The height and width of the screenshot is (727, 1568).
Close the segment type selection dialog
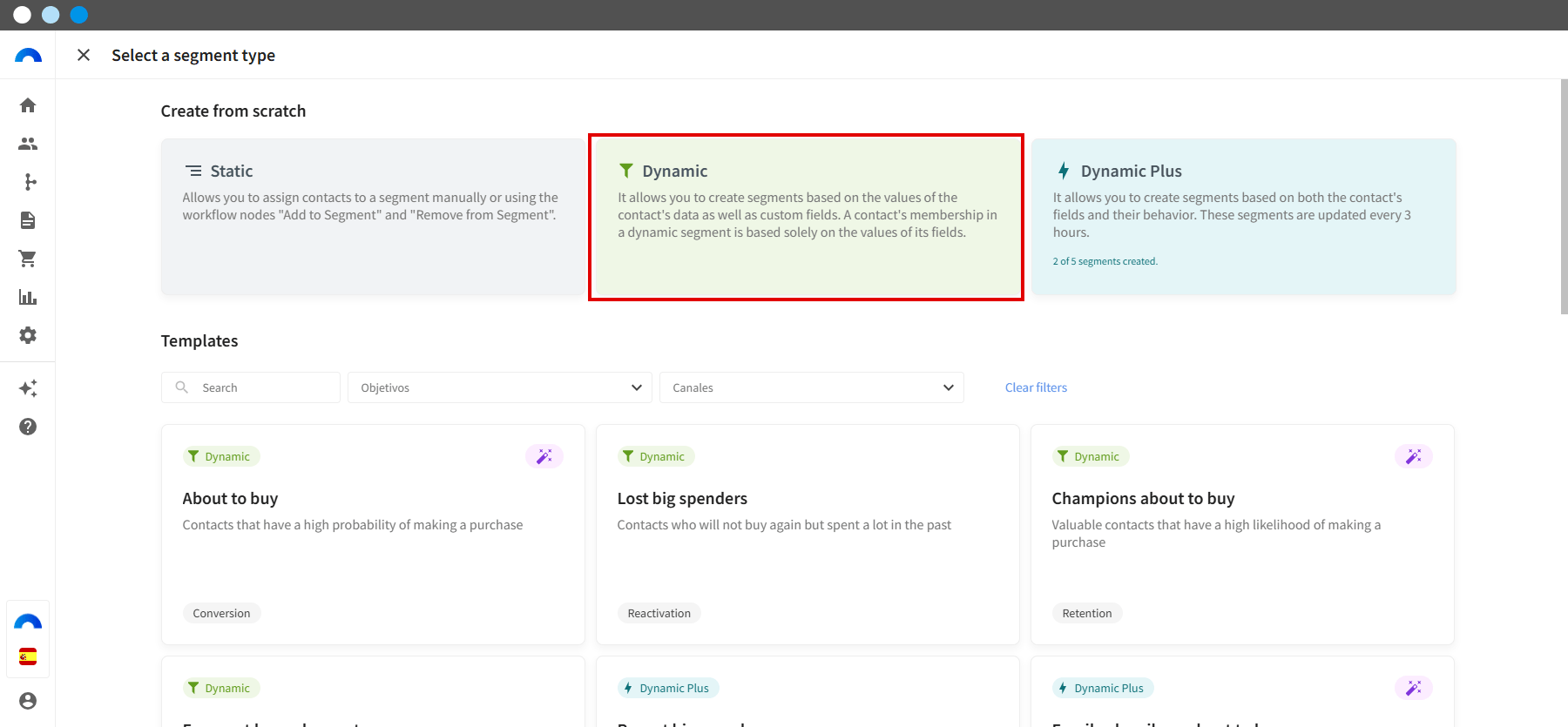[84, 55]
